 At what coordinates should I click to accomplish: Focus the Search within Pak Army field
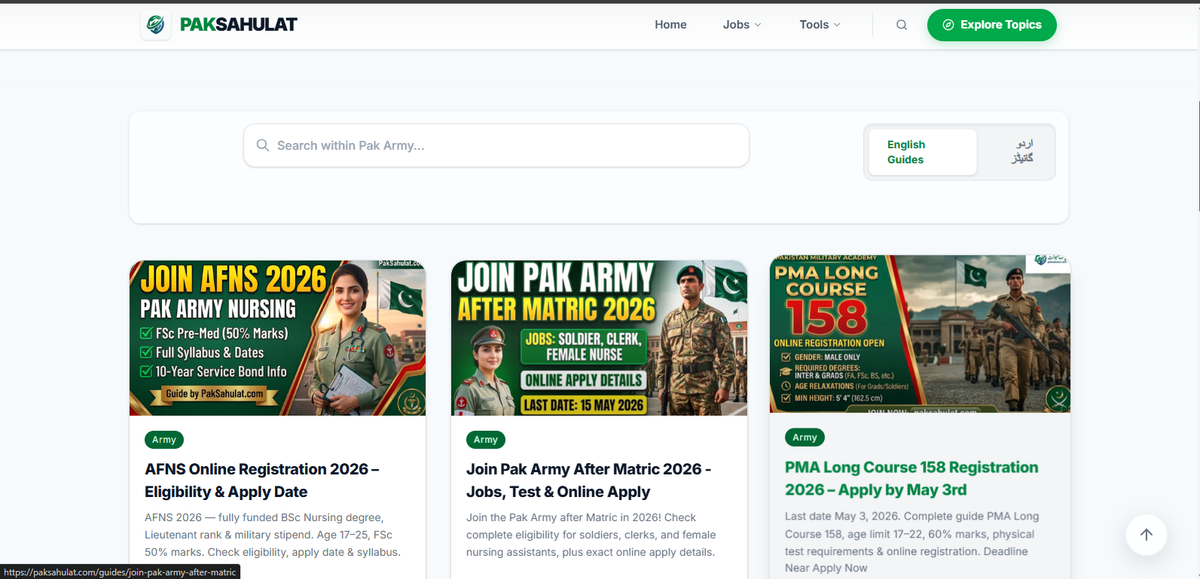click(x=496, y=146)
